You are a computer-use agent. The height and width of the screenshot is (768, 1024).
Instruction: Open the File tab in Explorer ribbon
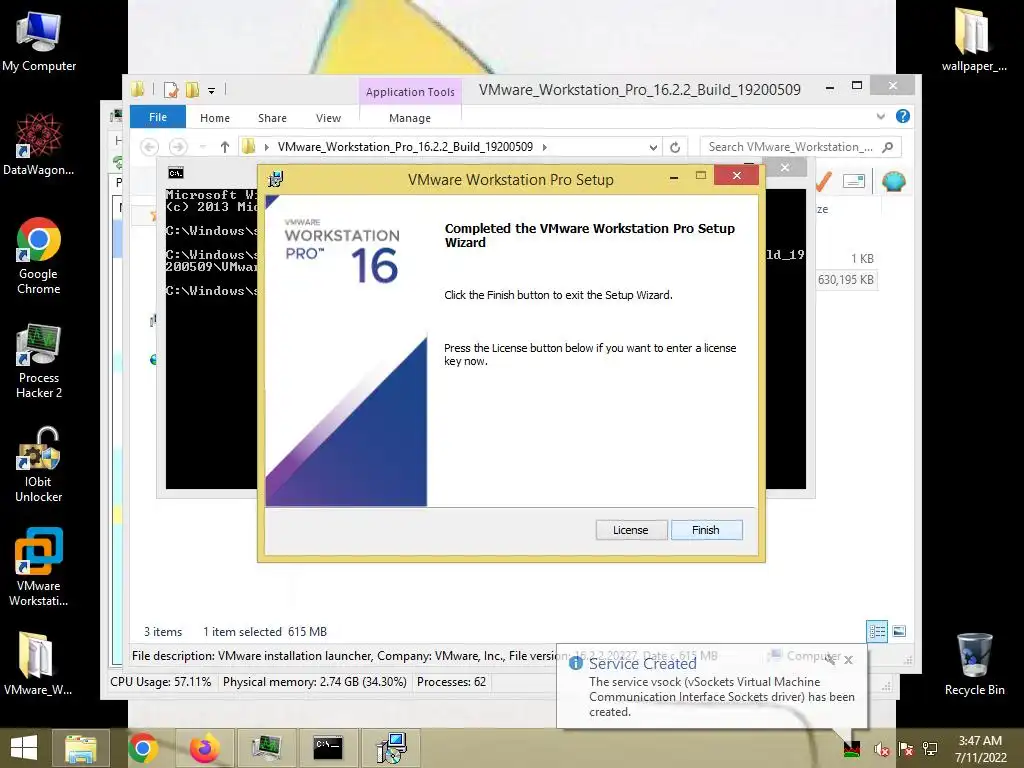pyautogui.click(x=158, y=117)
